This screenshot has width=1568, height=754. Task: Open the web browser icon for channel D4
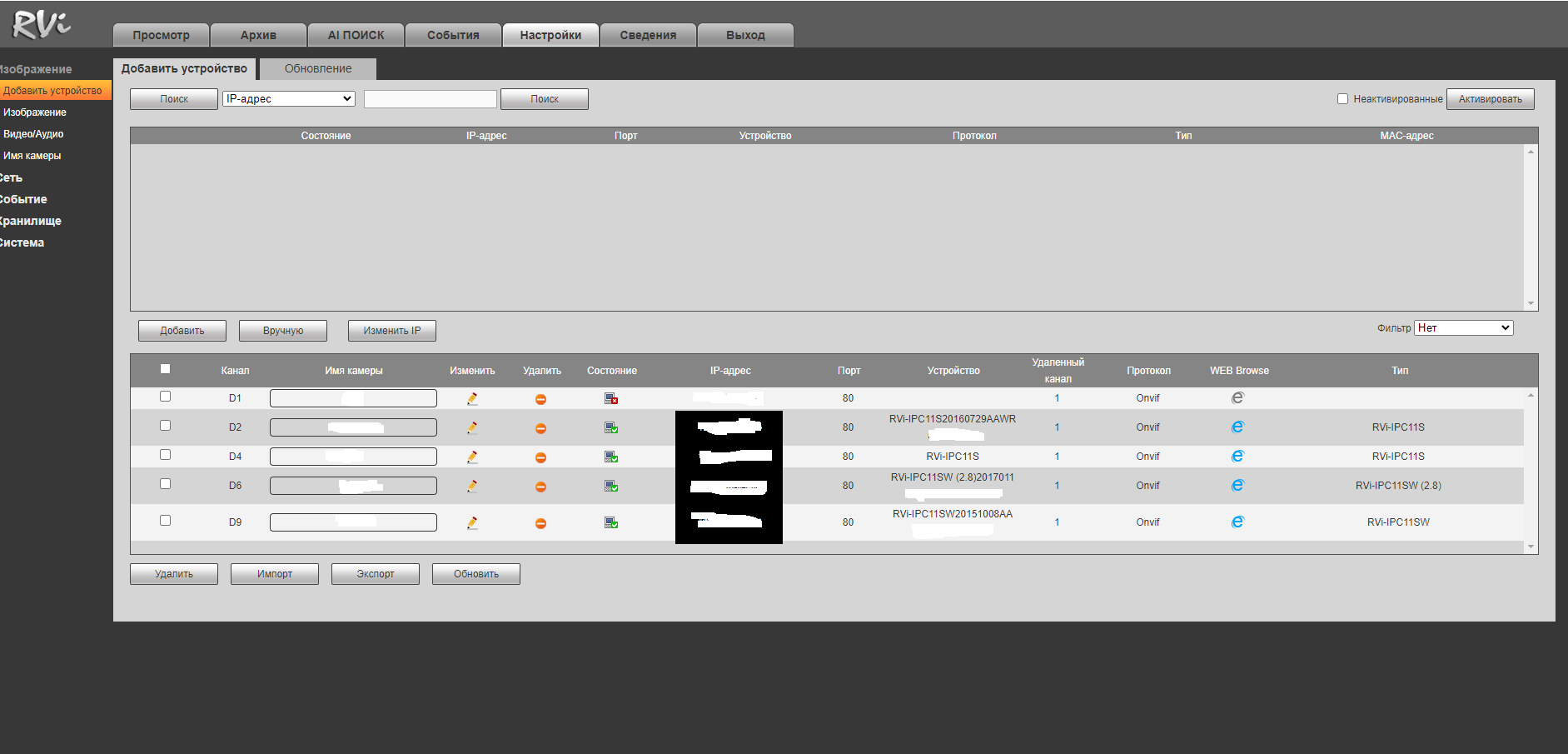pos(1237,456)
